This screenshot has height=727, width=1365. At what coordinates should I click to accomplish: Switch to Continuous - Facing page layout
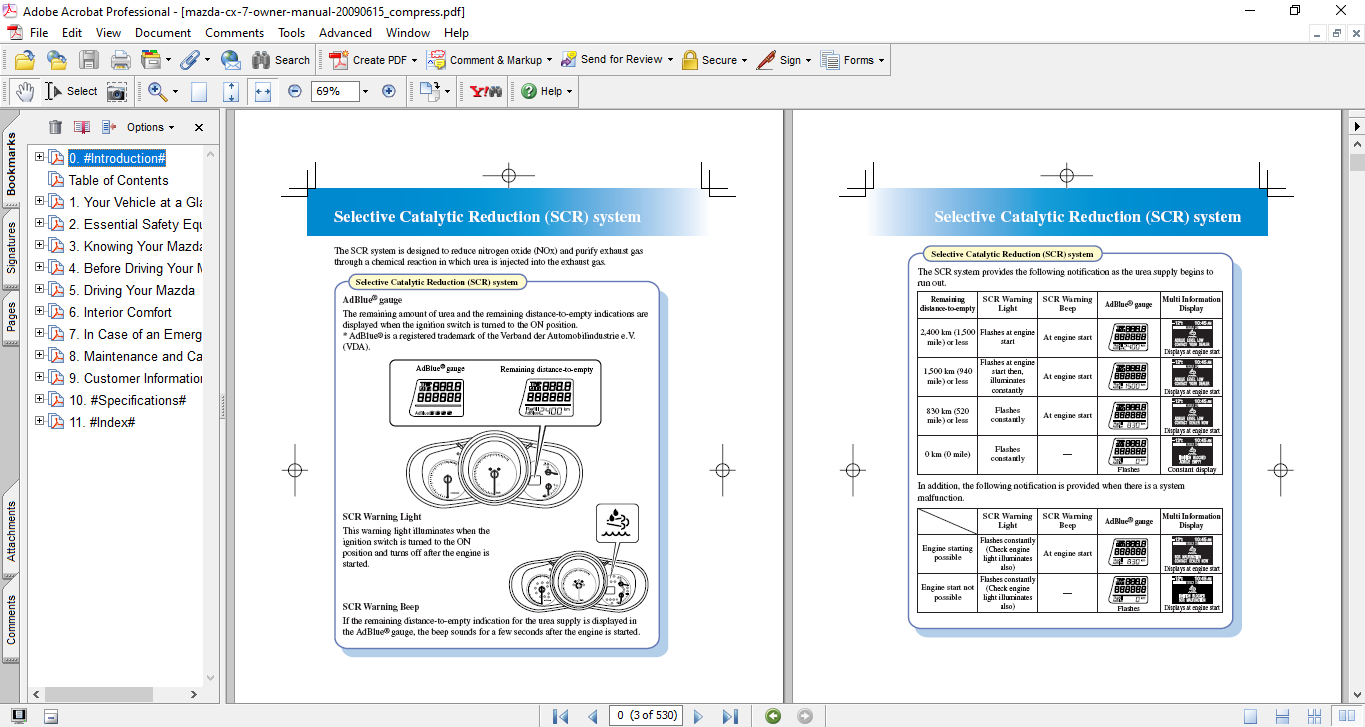coord(1317,716)
